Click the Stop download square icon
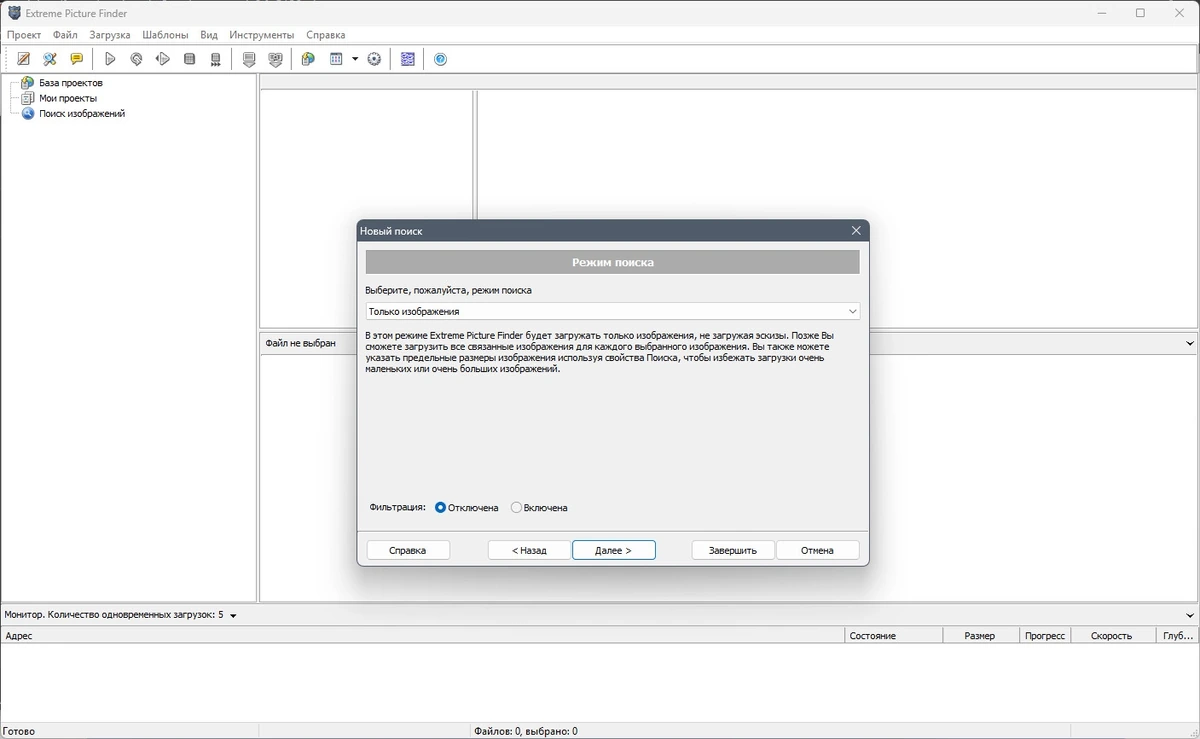 pyautogui.click(x=189, y=59)
